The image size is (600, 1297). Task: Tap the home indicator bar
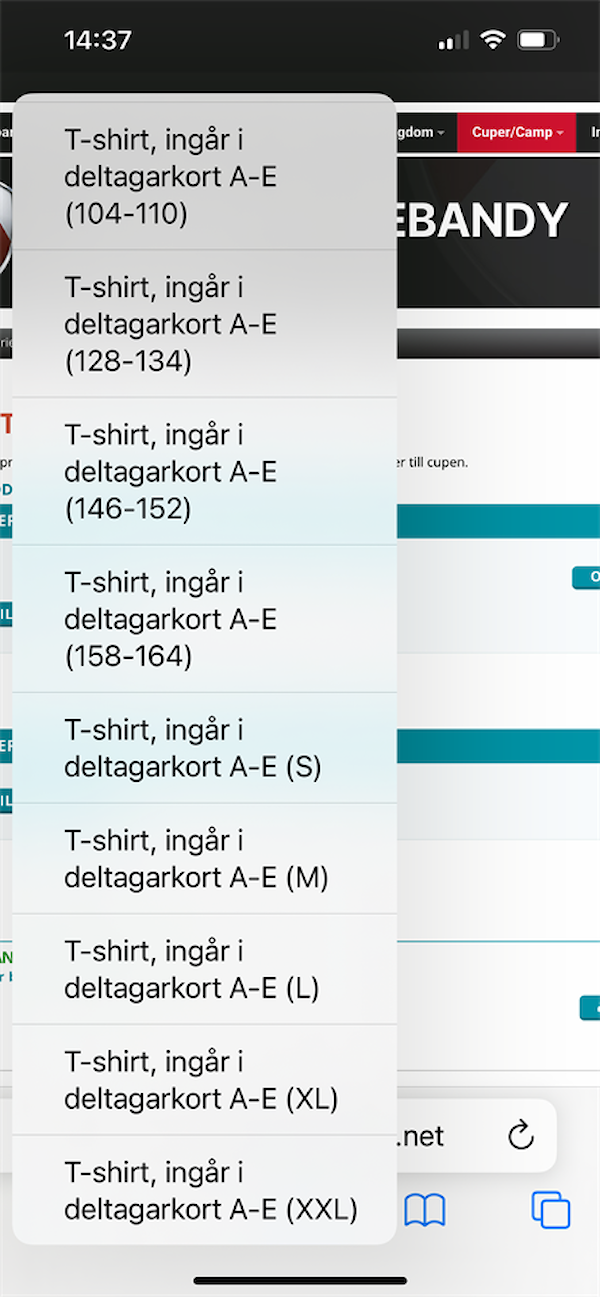click(x=300, y=1280)
